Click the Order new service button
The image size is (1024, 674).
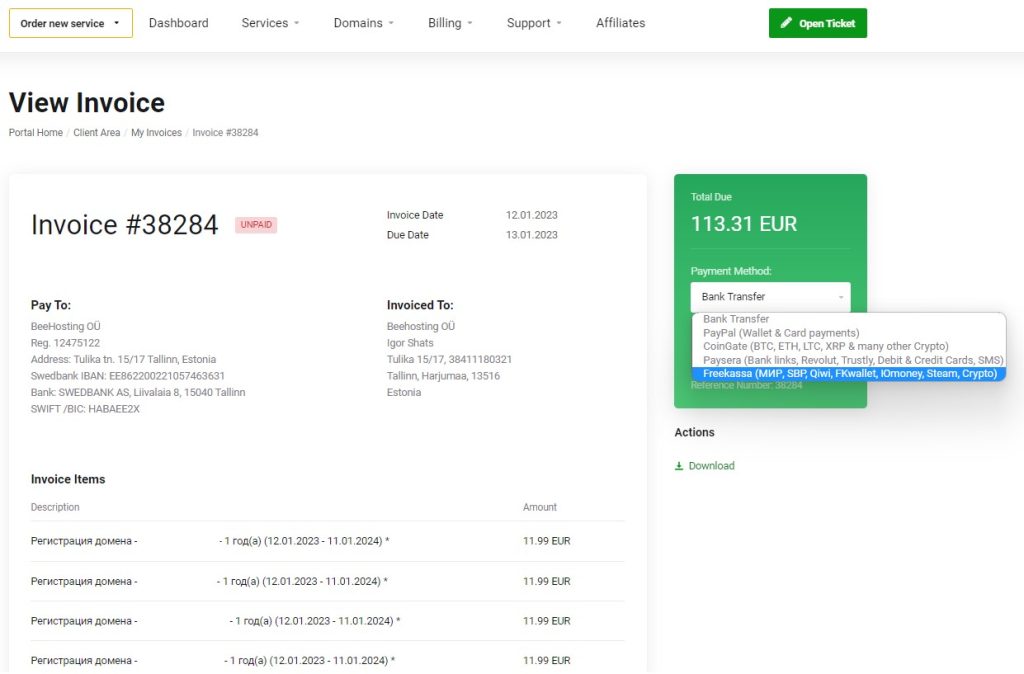point(63,22)
